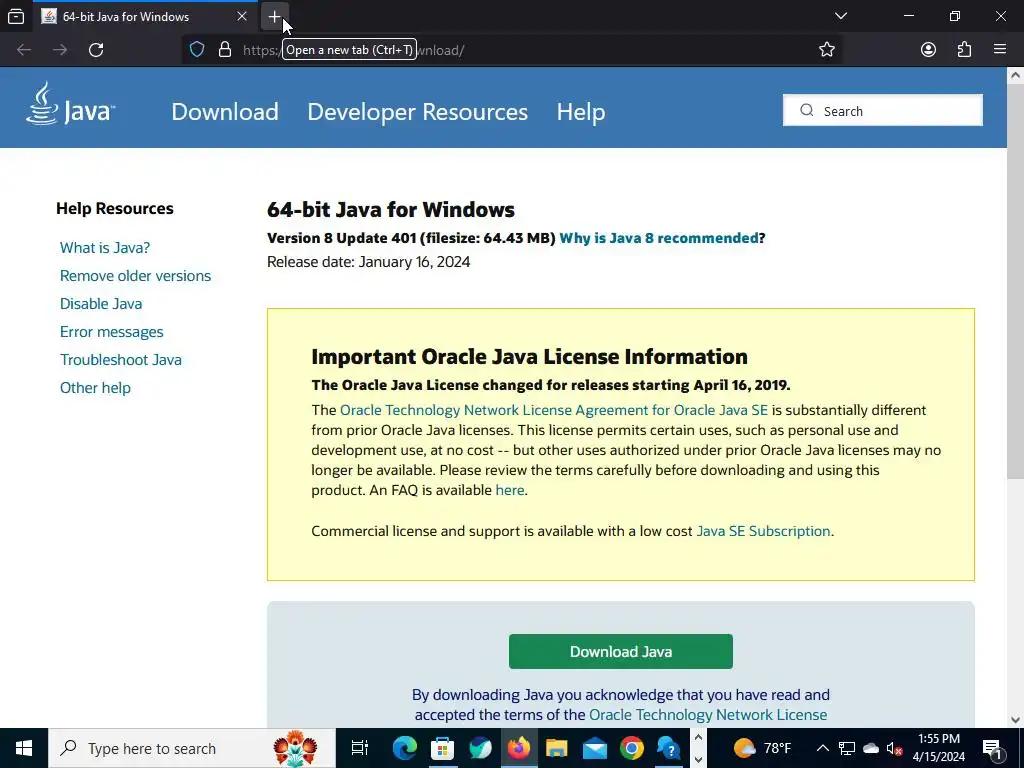Open the Get Help app in taskbar
Image resolution: width=1024 pixels, height=768 pixels.
669,748
